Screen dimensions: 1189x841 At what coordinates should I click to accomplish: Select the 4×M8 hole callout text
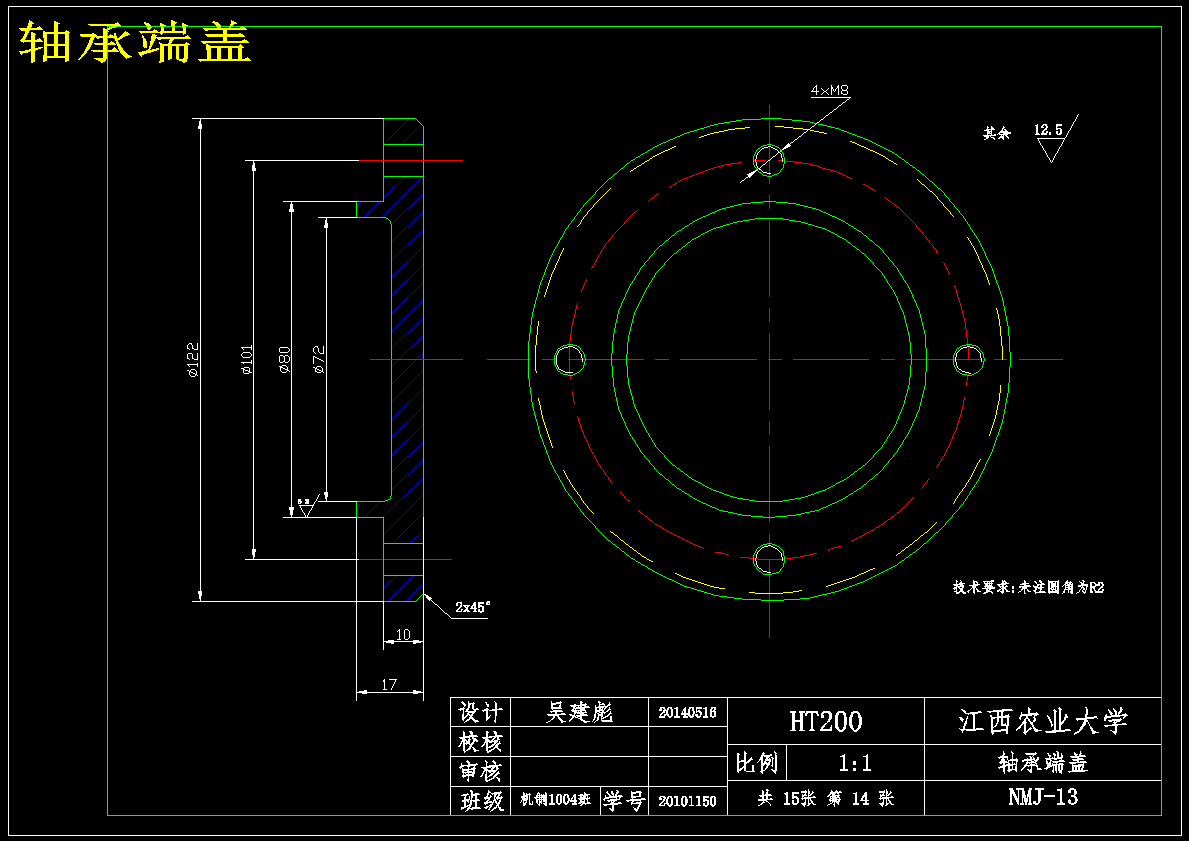(830, 90)
